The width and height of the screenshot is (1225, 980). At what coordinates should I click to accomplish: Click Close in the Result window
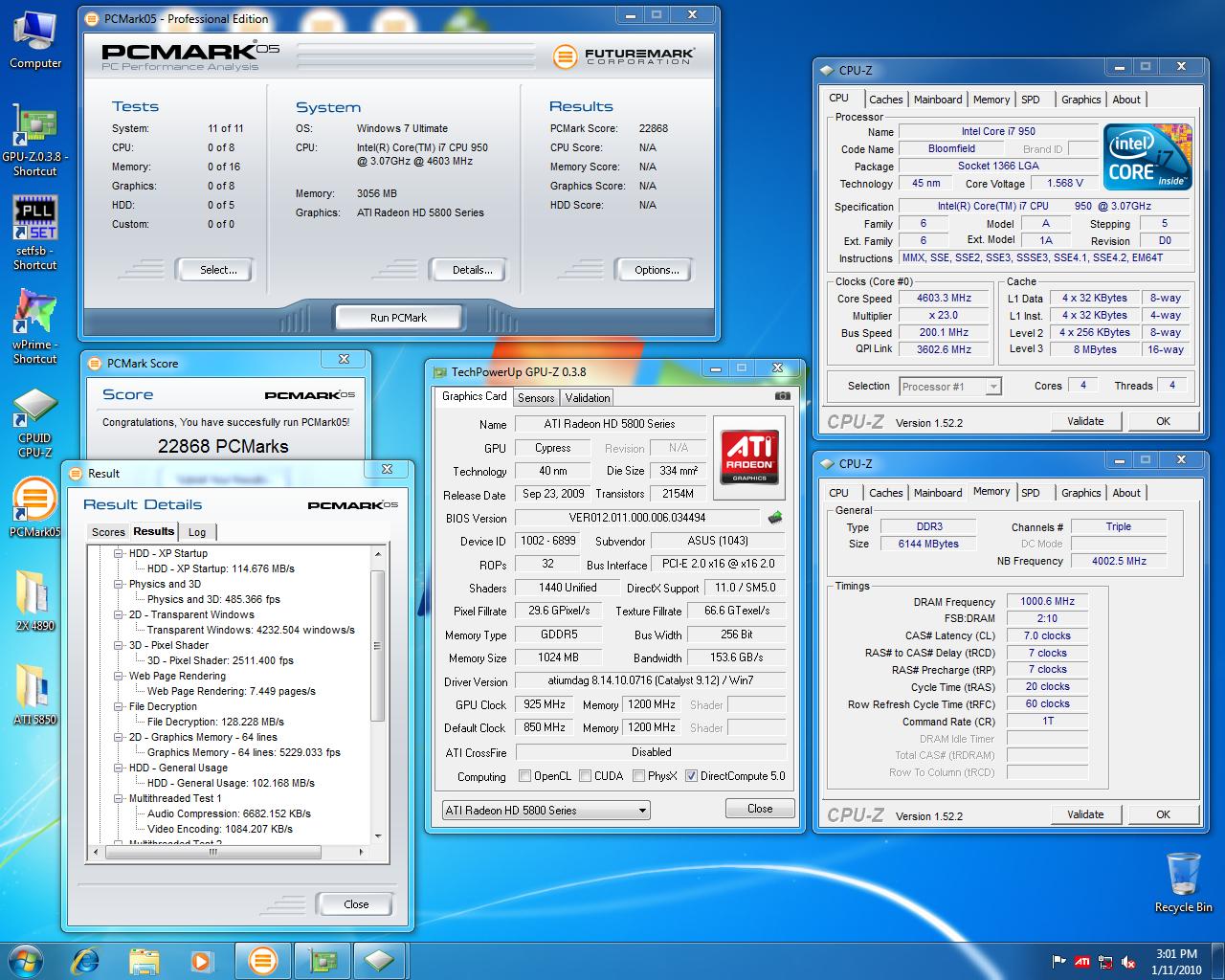click(356, 904)
